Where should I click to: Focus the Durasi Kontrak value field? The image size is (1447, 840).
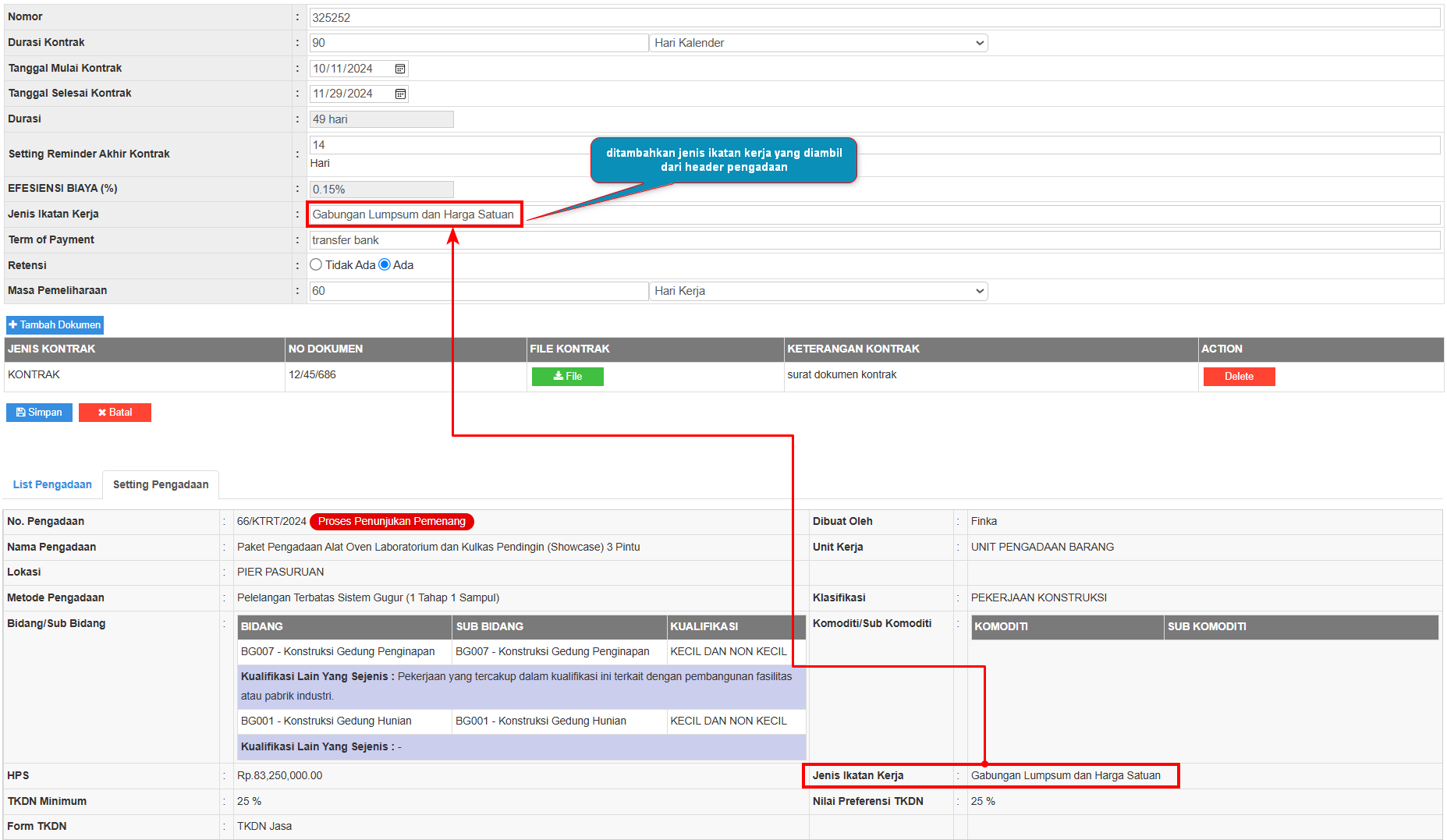[478, 43]
